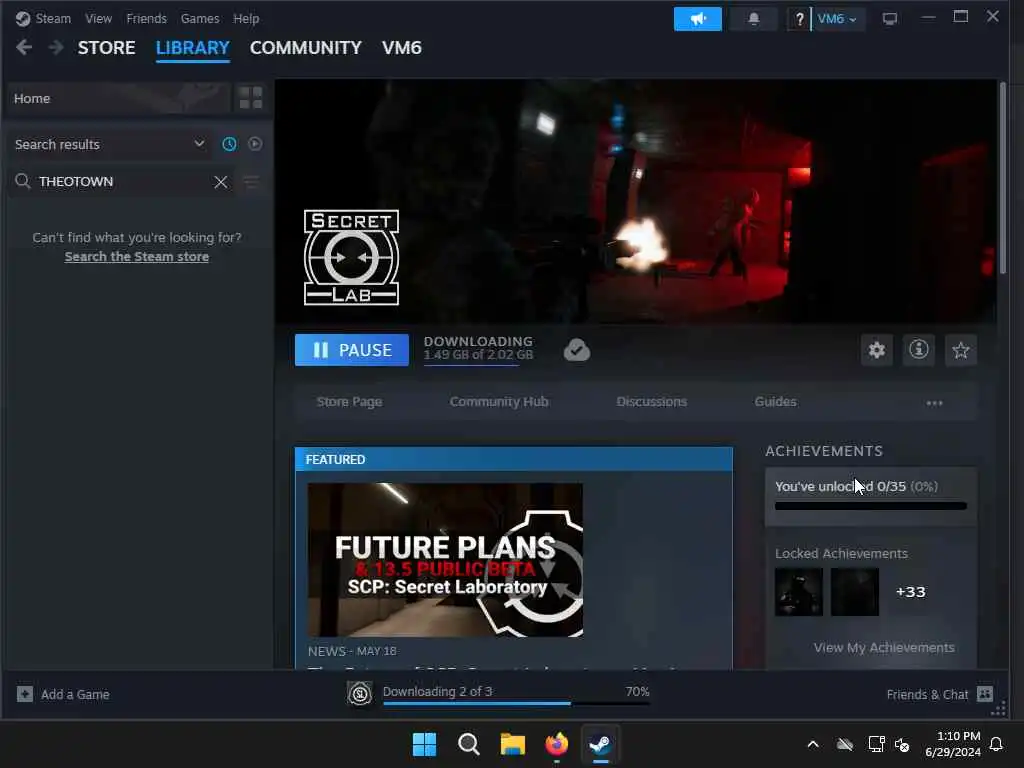Click the Steam logo icon in menu bar
1024x768 pixels.
23,18
